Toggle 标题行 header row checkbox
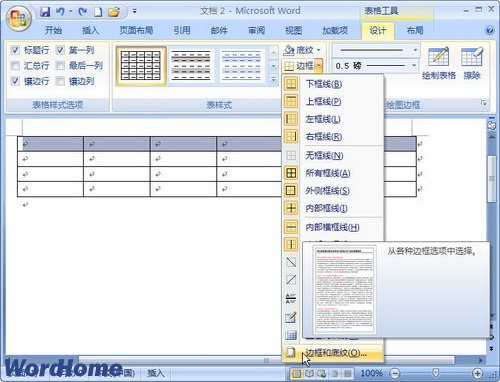Screen dimensions: 500x382 coord(15,50)
